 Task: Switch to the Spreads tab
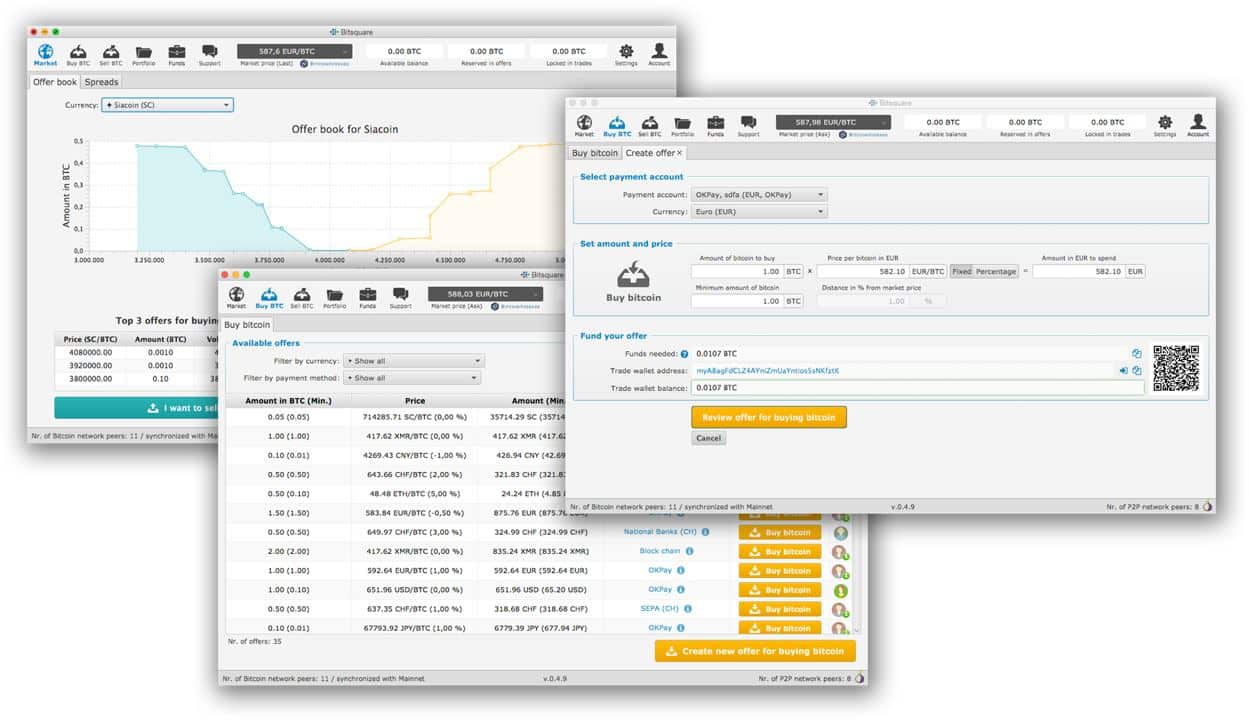(x=101, y=82)
